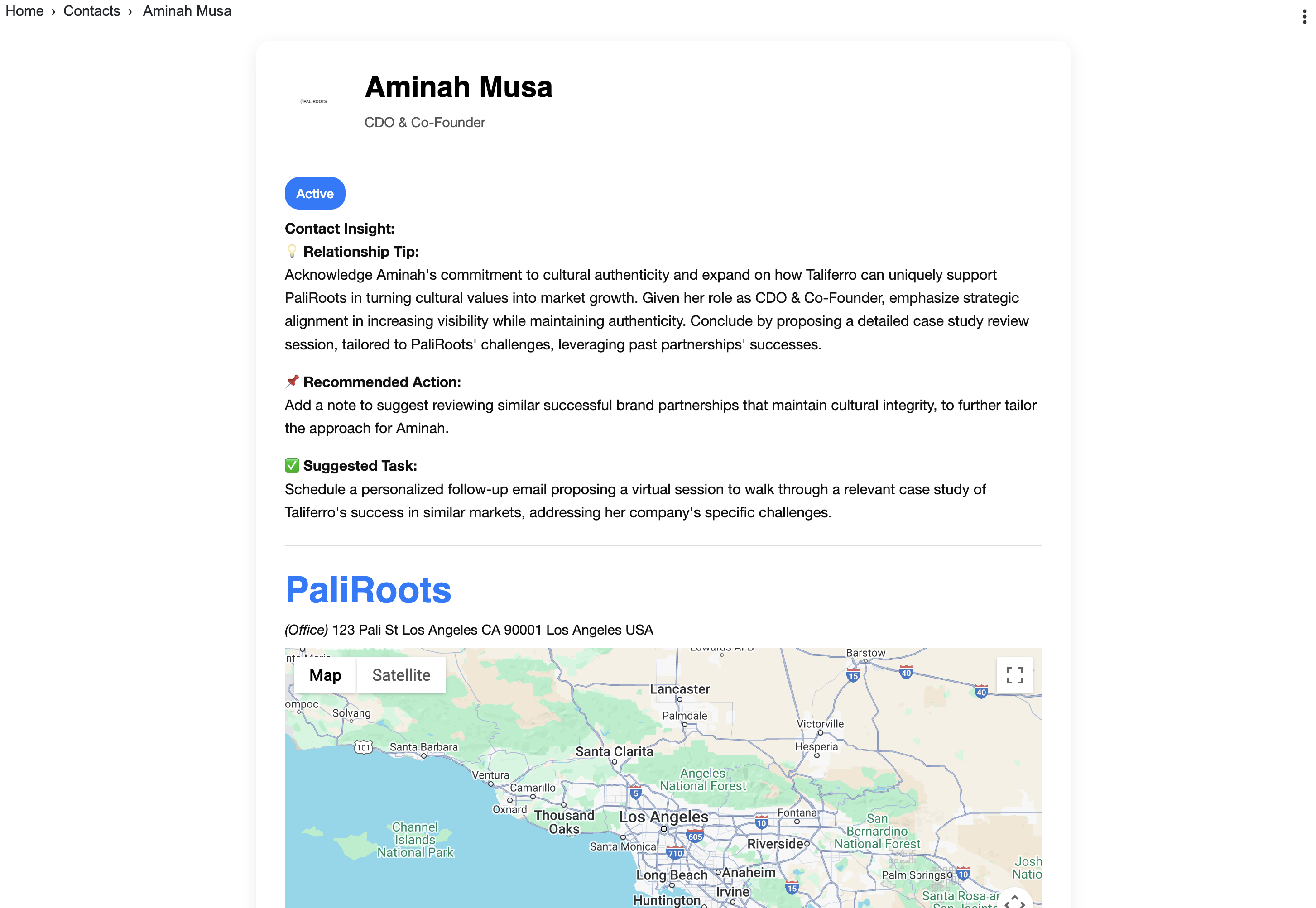Click the Hesperia map label
Screen dimensions: 1316x908
point(816,746)
